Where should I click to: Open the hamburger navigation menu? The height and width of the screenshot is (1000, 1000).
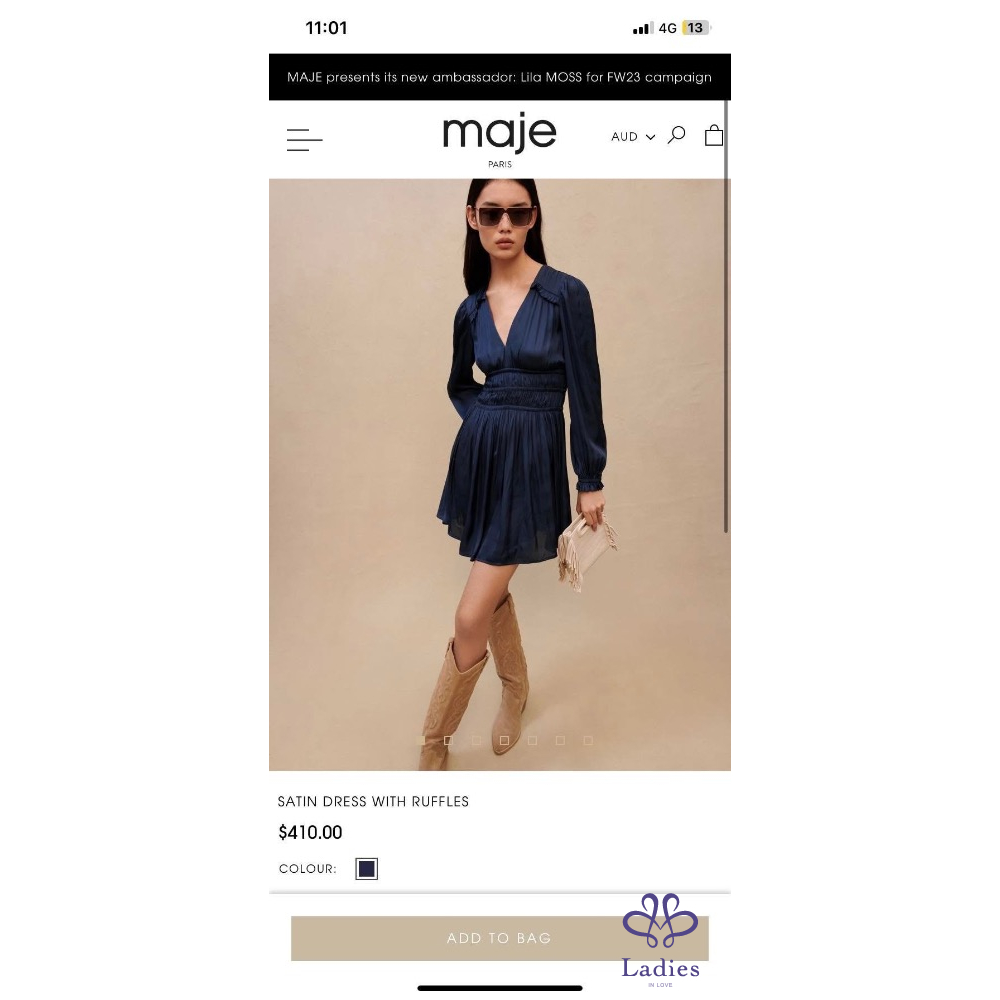pos(304,140)
